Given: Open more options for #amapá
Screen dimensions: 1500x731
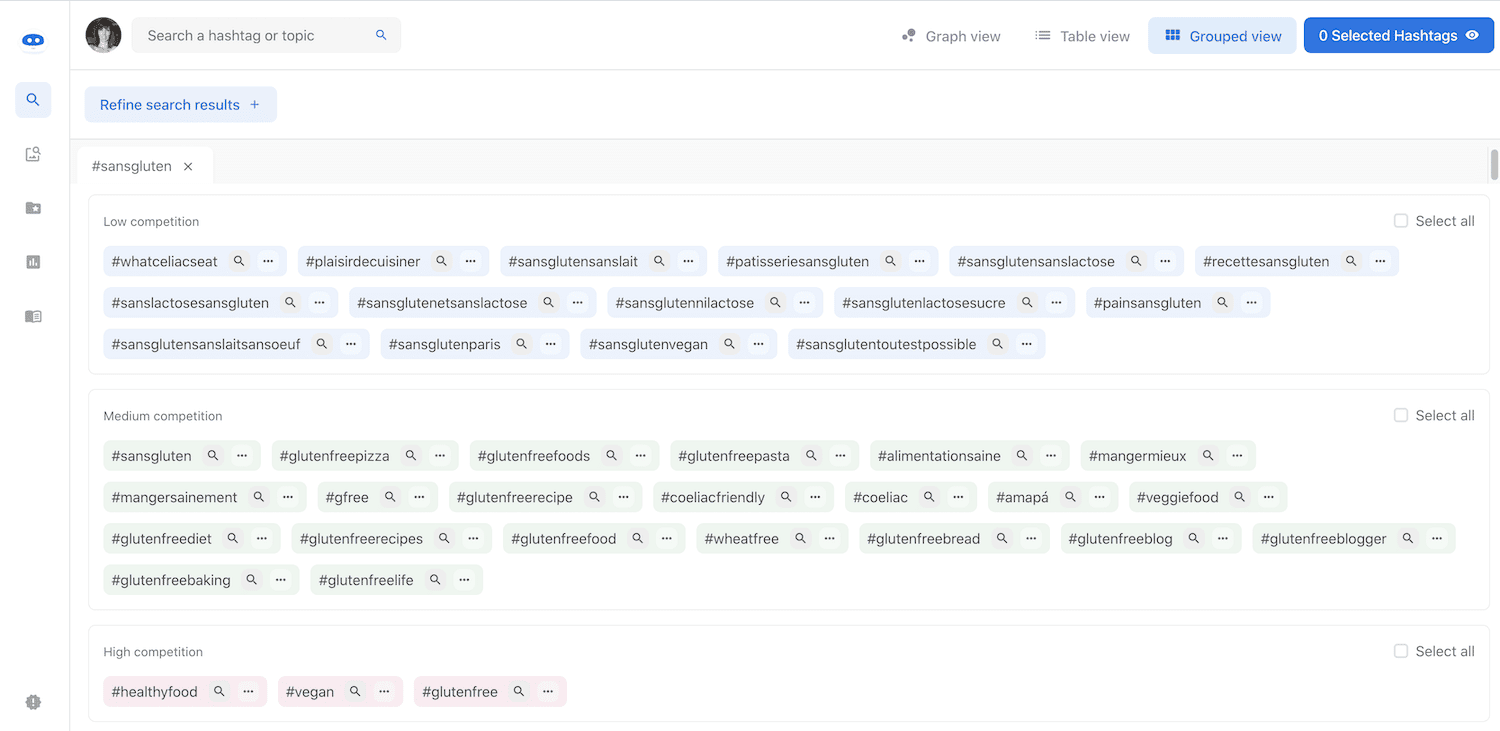Looking at the screenshot, I should 1100,497.
